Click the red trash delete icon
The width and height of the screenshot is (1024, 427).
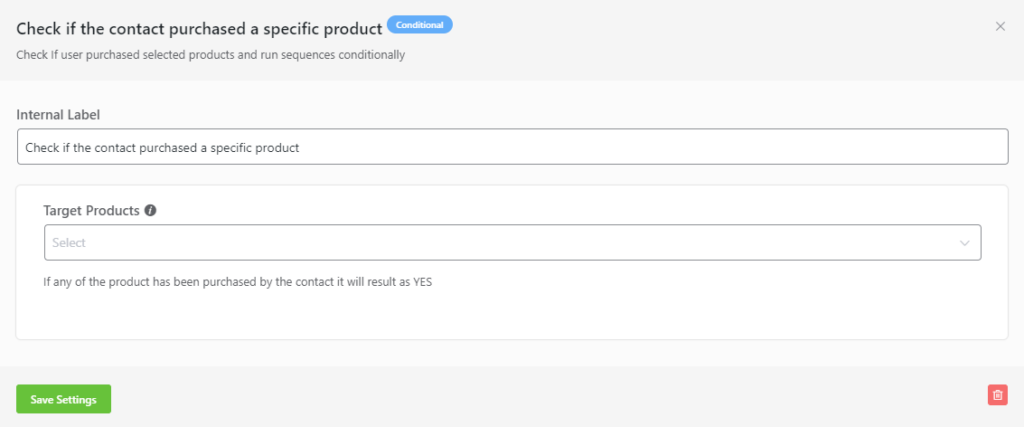click(x=997, y=395)
